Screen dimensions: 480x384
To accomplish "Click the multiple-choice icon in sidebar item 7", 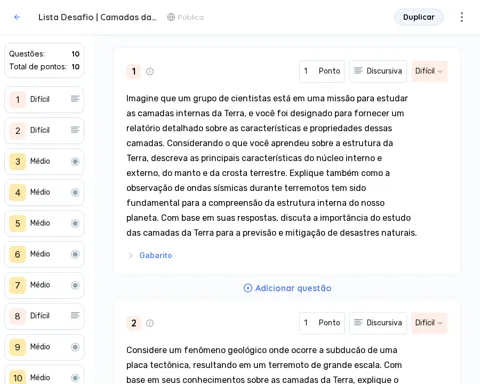I will (x=75, y=285).
